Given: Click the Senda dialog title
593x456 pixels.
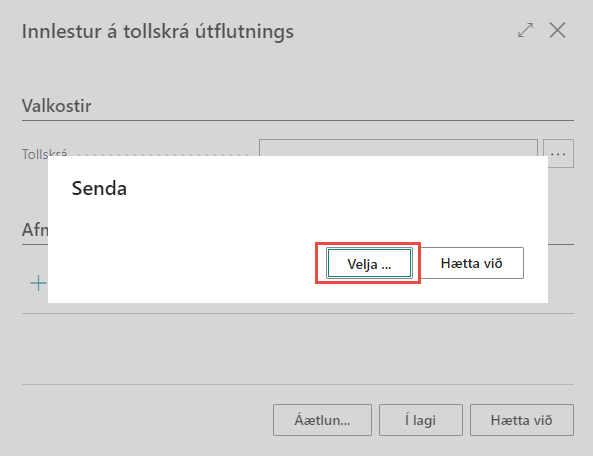Looking at the screenshot, I should (99, 188).
